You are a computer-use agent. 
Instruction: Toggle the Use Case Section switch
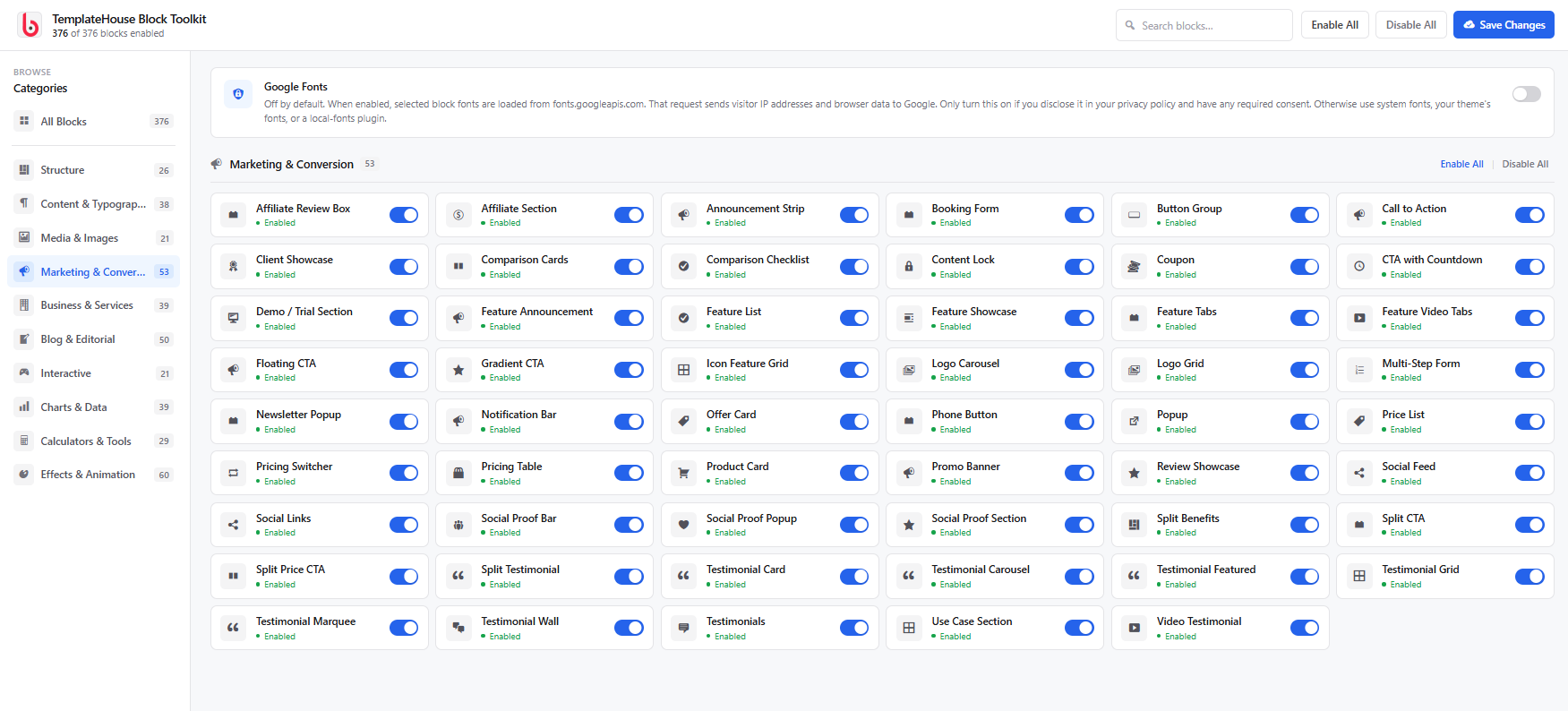1079,628
